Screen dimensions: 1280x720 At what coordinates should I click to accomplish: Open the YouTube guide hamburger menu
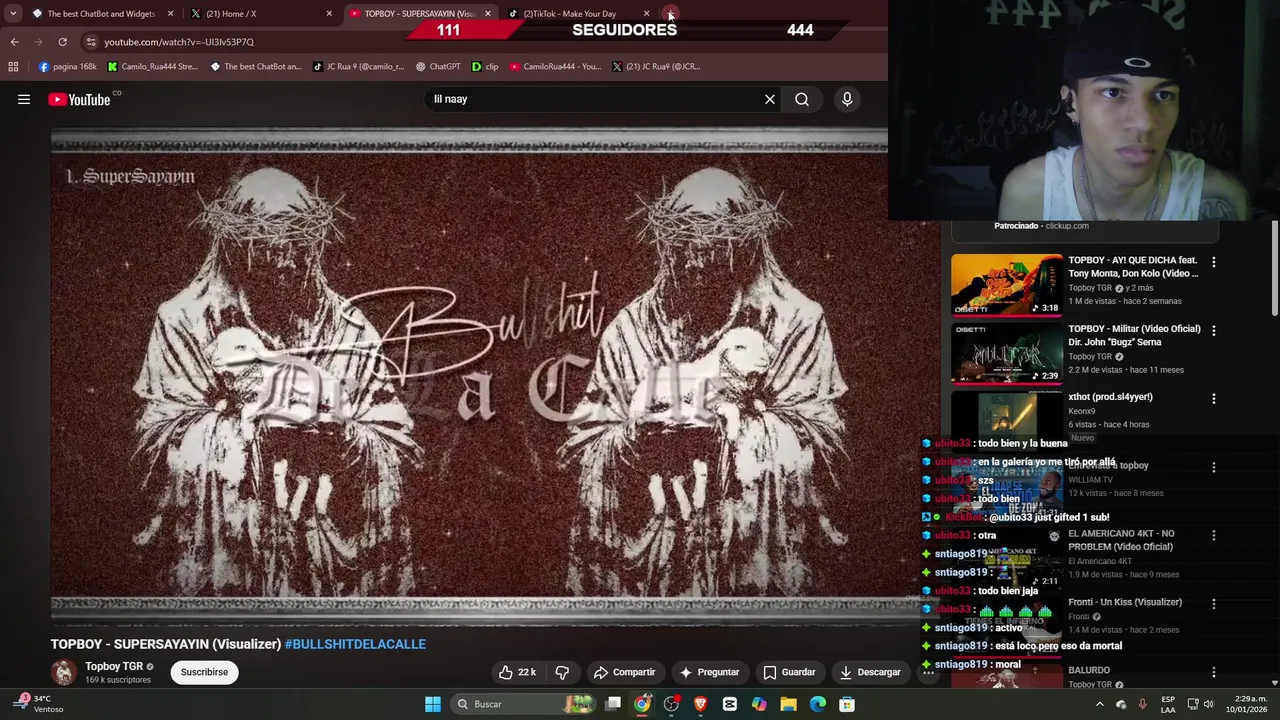pos(24,99)
